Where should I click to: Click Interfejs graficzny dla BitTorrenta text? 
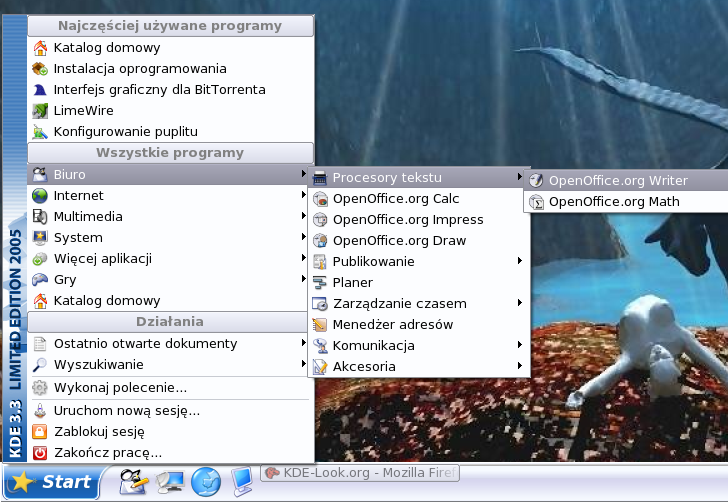tap(159, 90)
